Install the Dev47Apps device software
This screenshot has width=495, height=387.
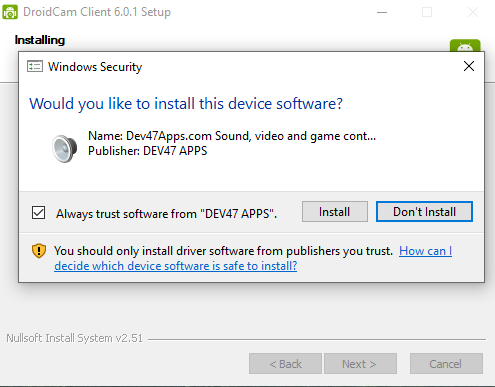click(x=335, y=211)
